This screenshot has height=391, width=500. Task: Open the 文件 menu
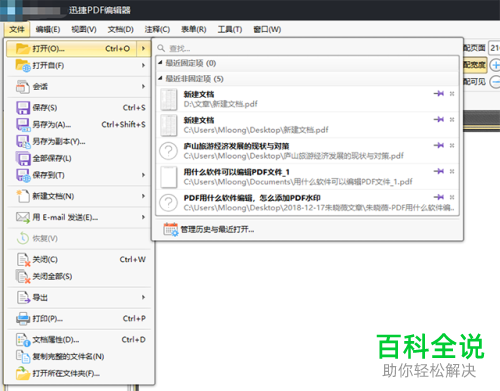click(x=17, y=29)
